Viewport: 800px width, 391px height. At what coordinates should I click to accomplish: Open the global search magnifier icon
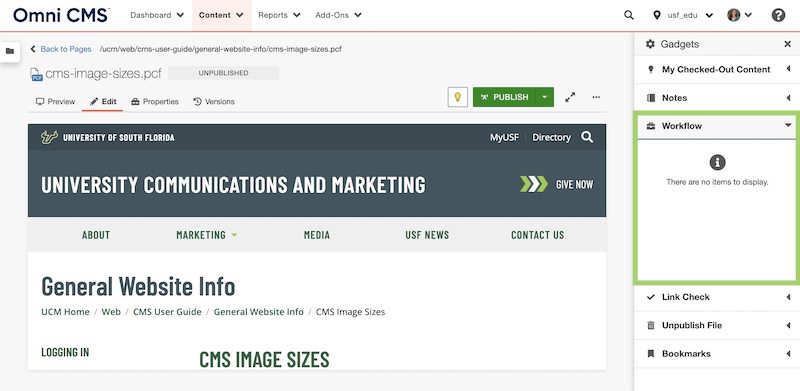[x=629, y=15]
